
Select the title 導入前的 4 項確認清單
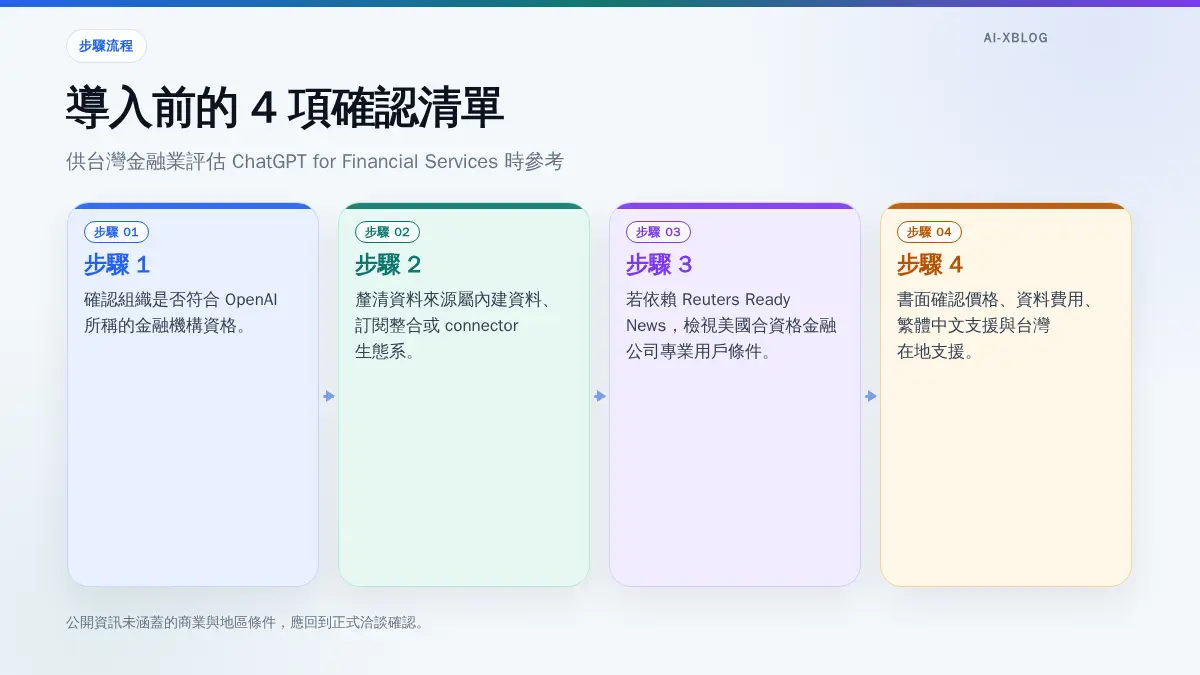pyautogui.click(x=285, y=108)
